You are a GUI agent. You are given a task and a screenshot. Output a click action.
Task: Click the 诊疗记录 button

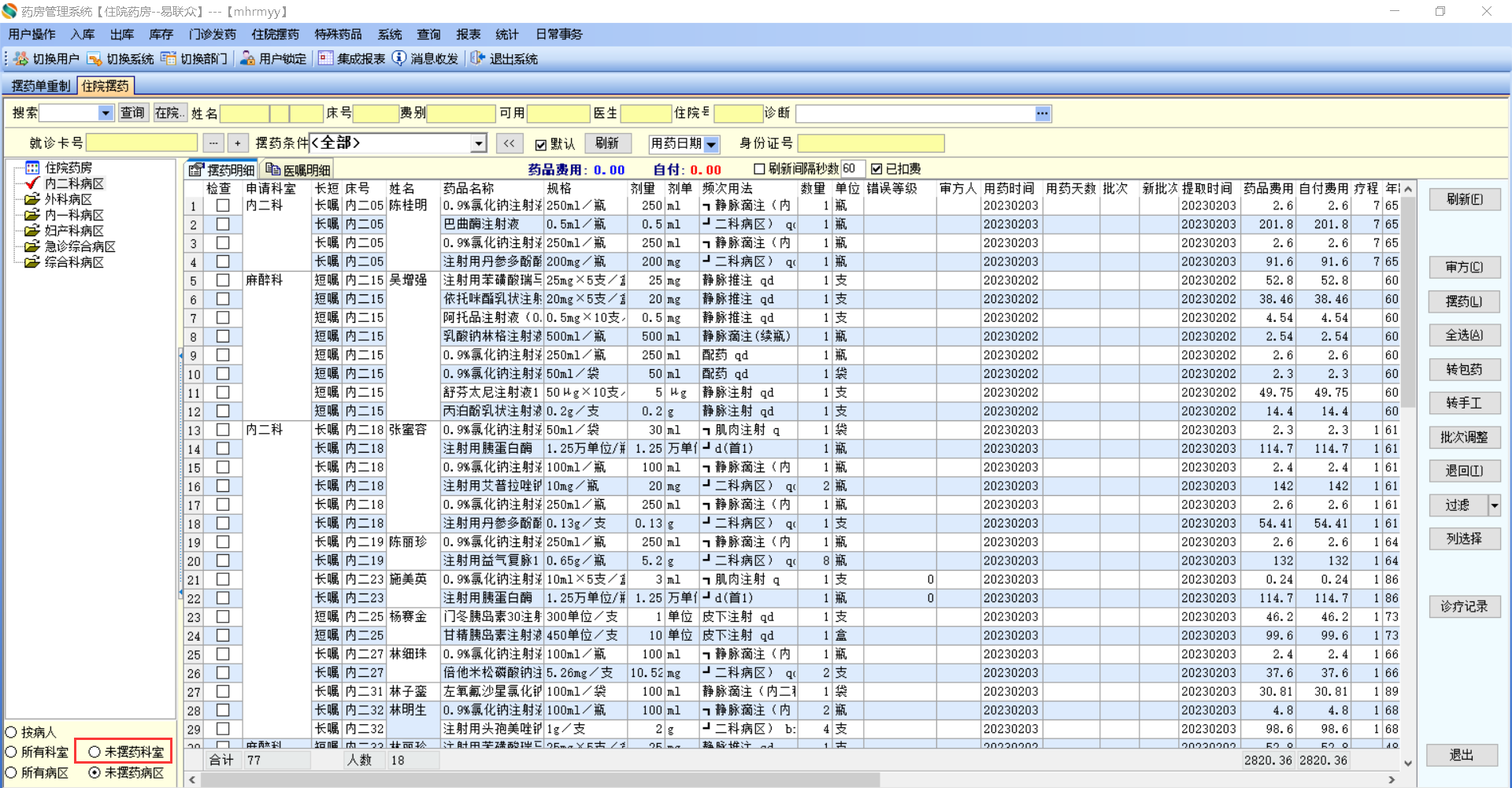(x=1465, y=607)
